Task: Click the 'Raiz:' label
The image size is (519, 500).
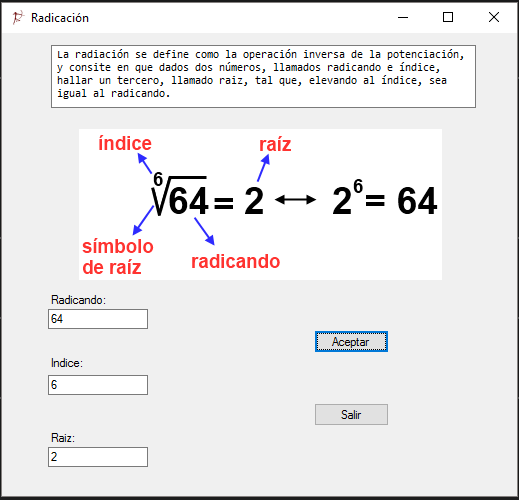Action: tap(63, 437)
